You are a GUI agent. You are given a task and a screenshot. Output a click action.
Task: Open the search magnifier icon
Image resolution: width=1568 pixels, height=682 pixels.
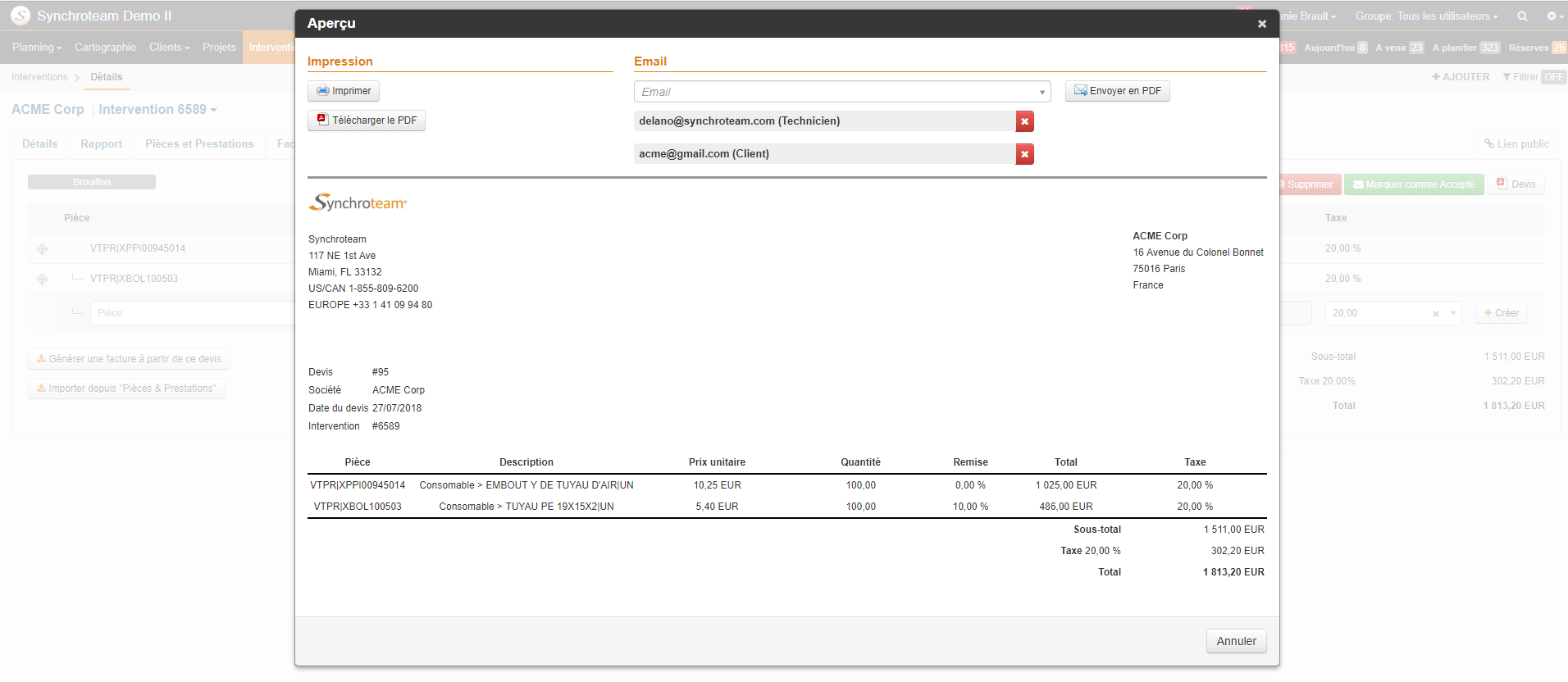(1522, 16)
